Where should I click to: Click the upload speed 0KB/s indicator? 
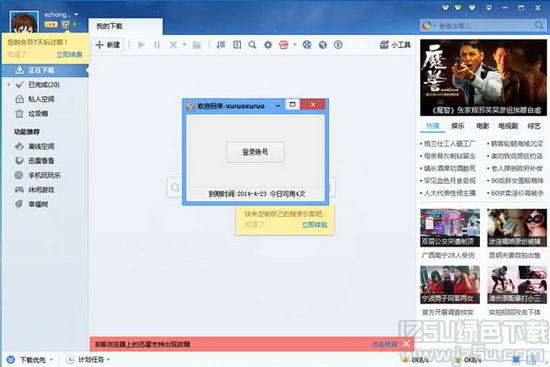pos(468,360)
